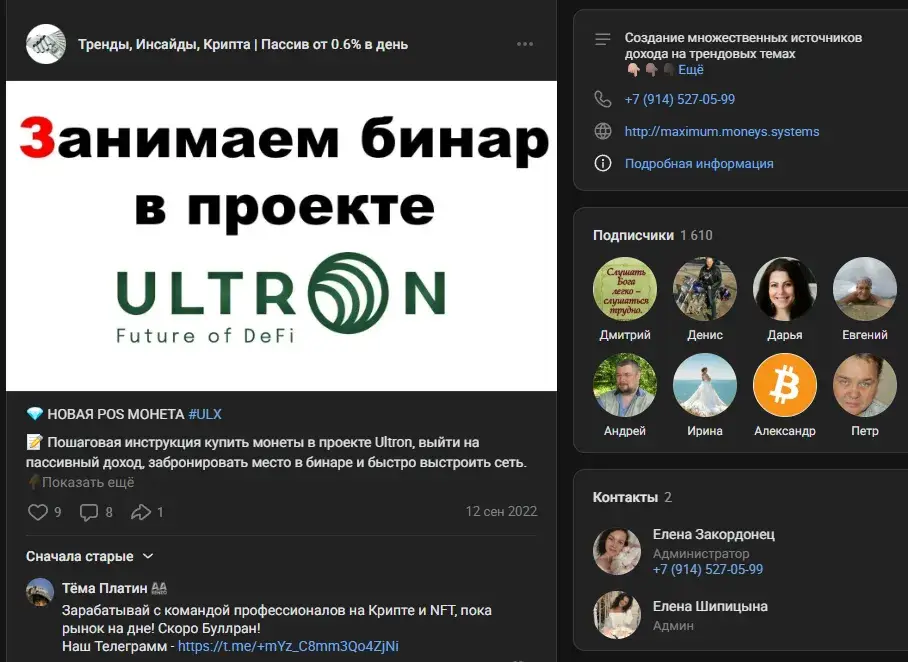908x662 pixels.
Task: Open the Telegram link t.me/+mYz_C8mm3Qo4ZjNi
Action: coord(288,646)
